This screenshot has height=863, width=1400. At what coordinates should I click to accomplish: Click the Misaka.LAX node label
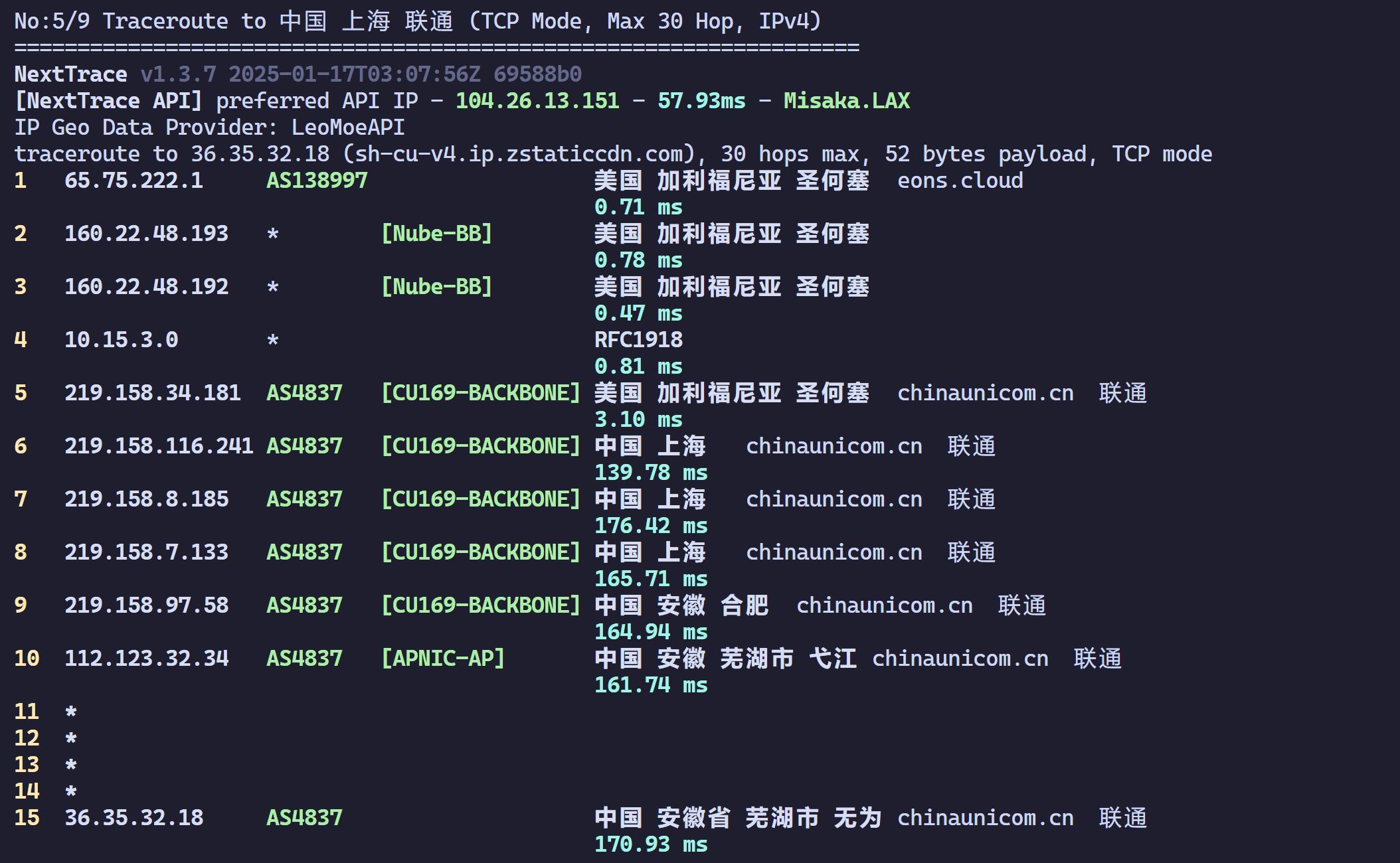(847, 101)
